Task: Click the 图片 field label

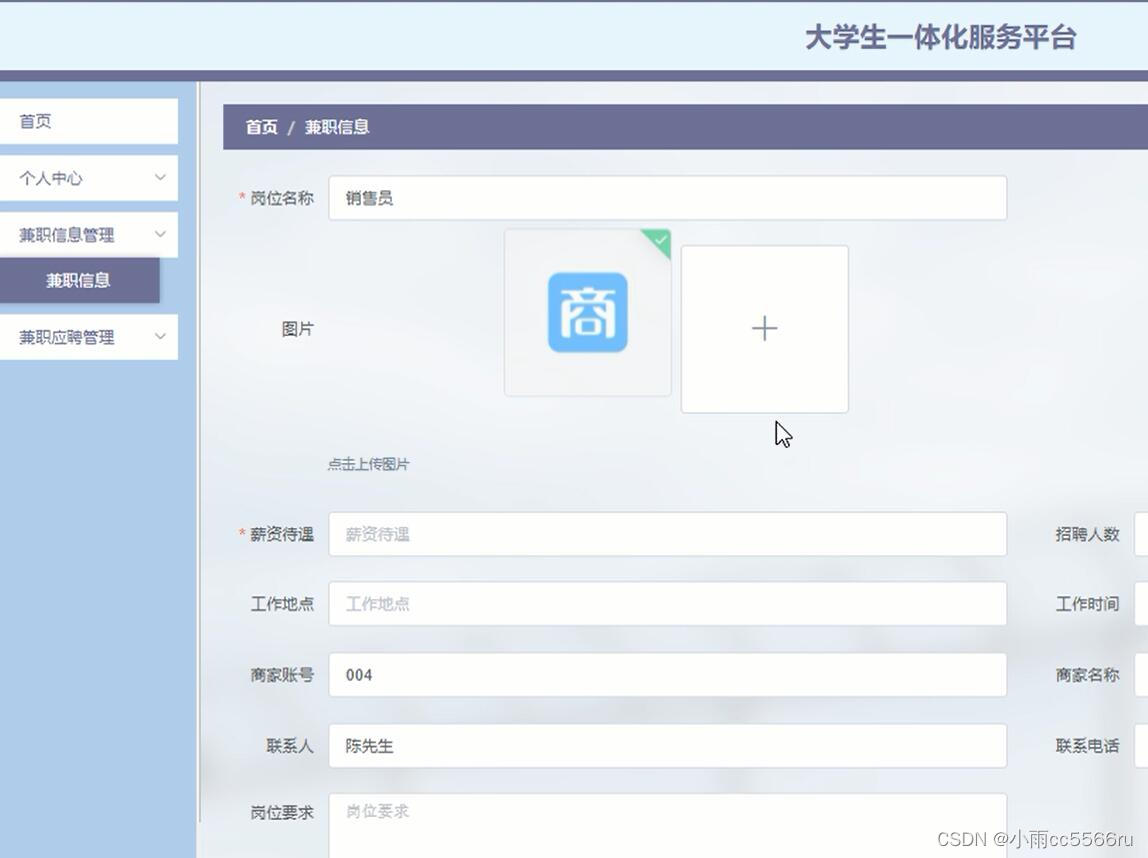Action: point(297,329)
